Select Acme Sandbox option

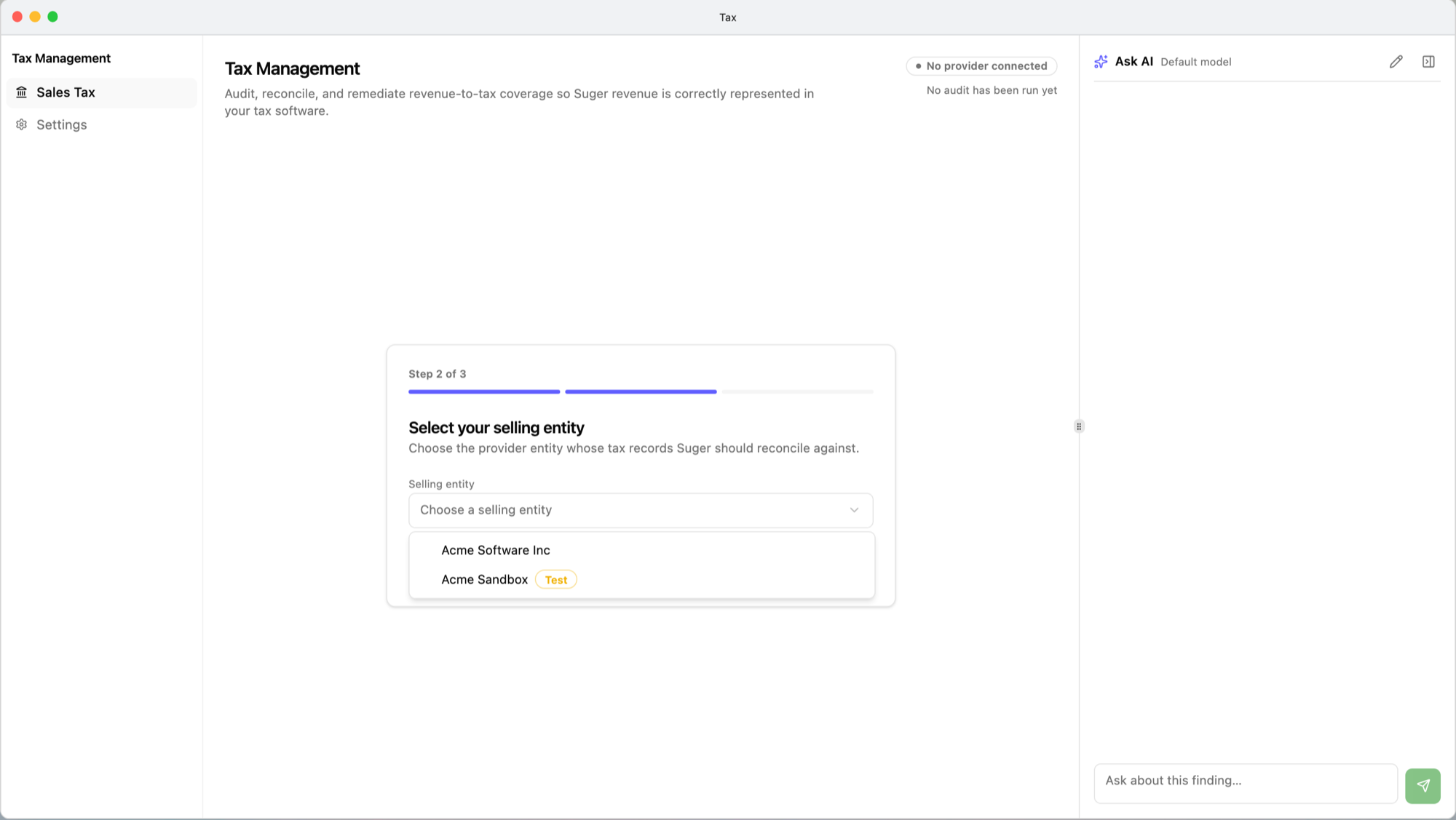tap(641, 579)
